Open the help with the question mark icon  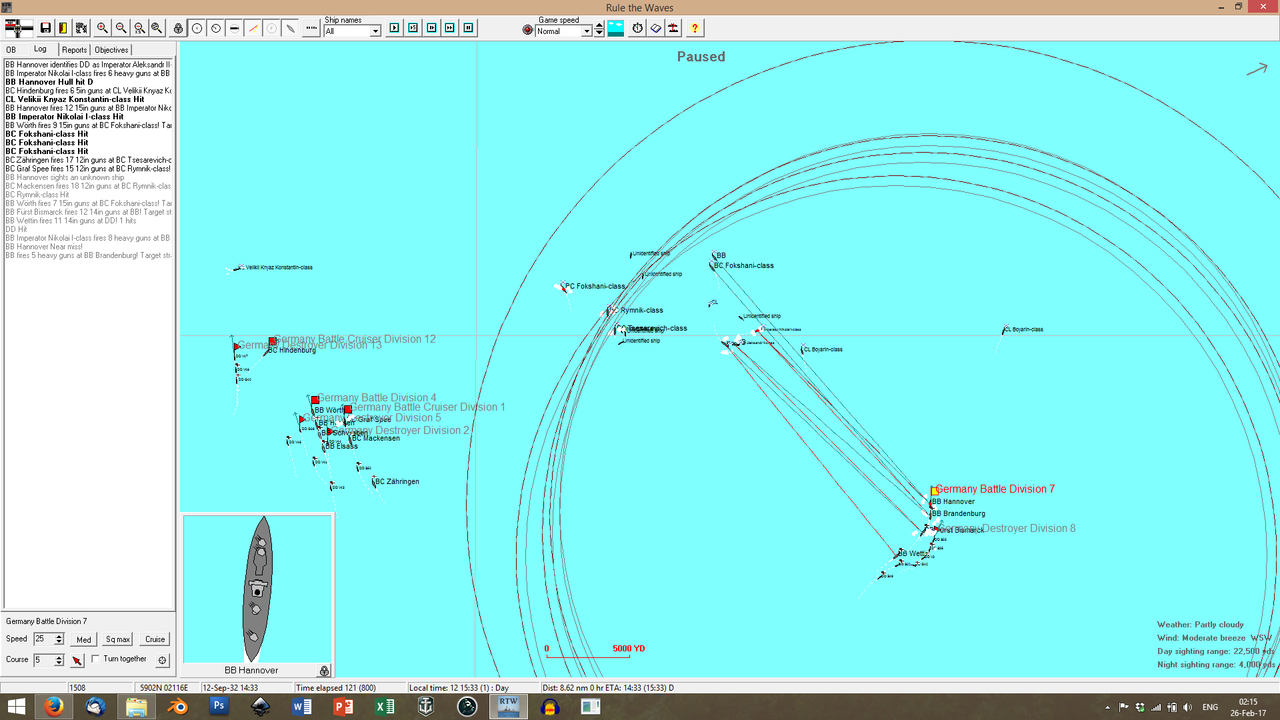[x=694, y=28]
